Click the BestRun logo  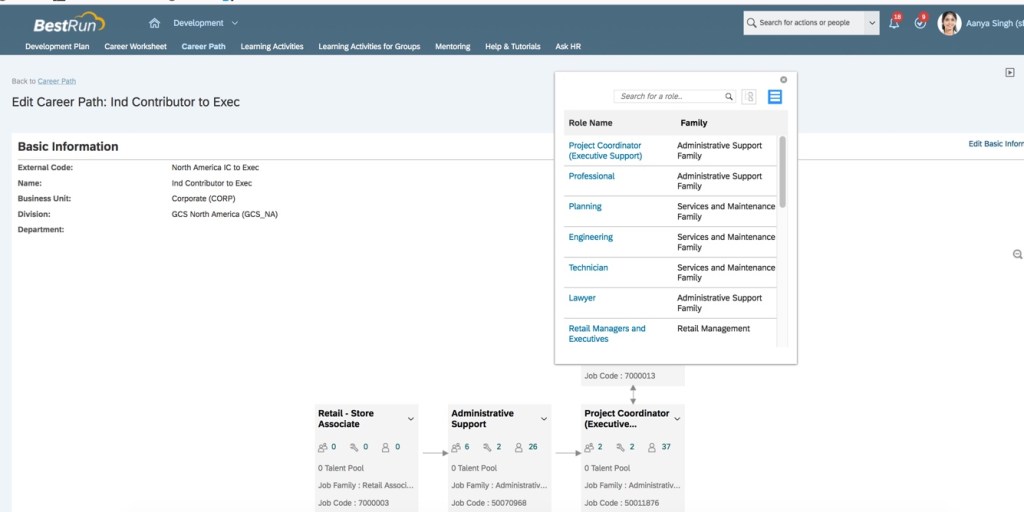click(x=68, y=24)
